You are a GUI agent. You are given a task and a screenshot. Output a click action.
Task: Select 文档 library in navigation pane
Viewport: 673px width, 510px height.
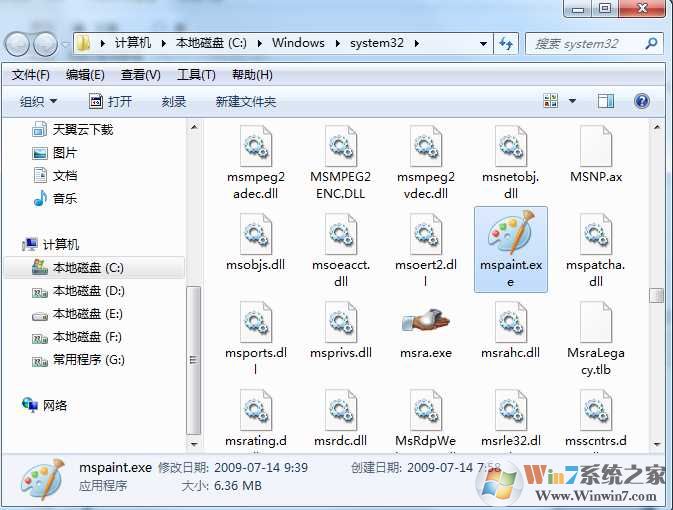click(x=55, y=176)
